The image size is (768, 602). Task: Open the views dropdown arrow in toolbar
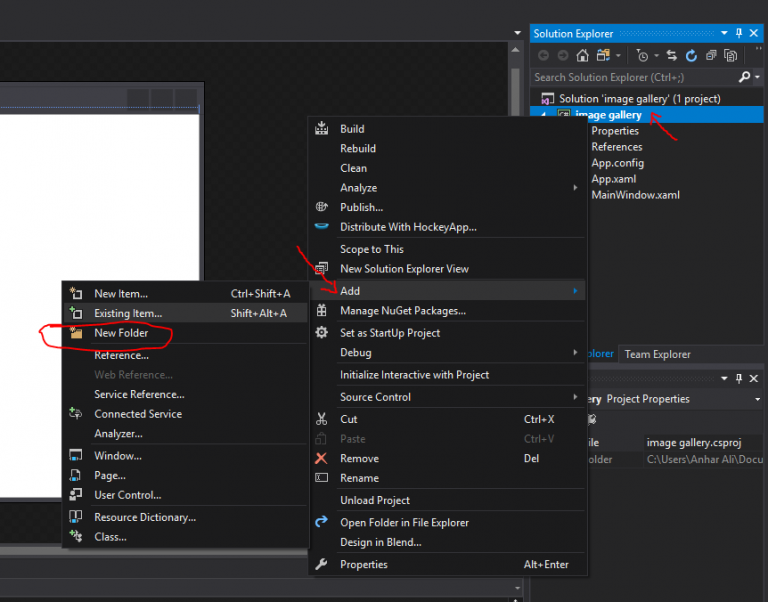click(618, 56)
